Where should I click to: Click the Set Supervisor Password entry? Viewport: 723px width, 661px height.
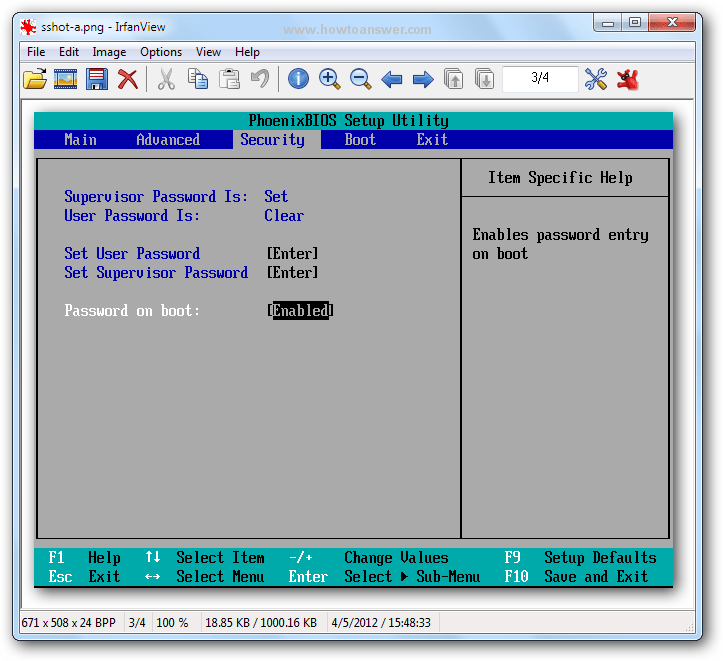[x=156, y=272]
